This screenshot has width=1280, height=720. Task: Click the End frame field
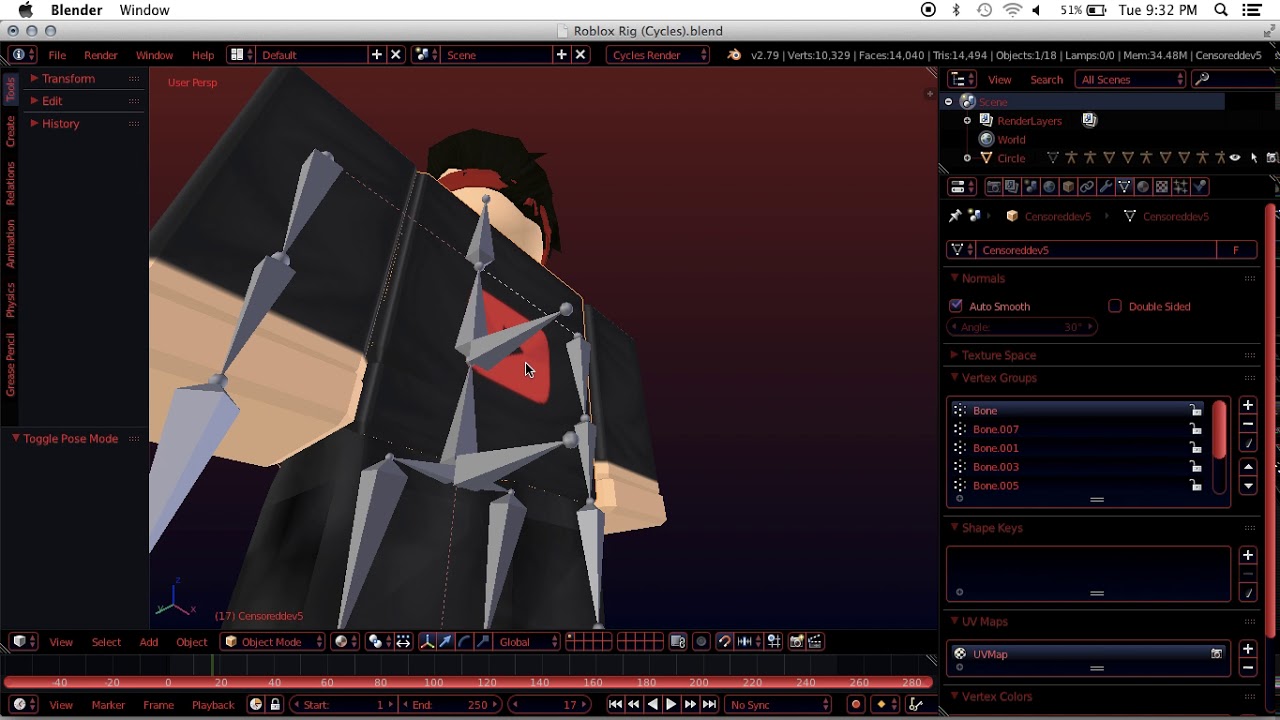tap(449, 705)
